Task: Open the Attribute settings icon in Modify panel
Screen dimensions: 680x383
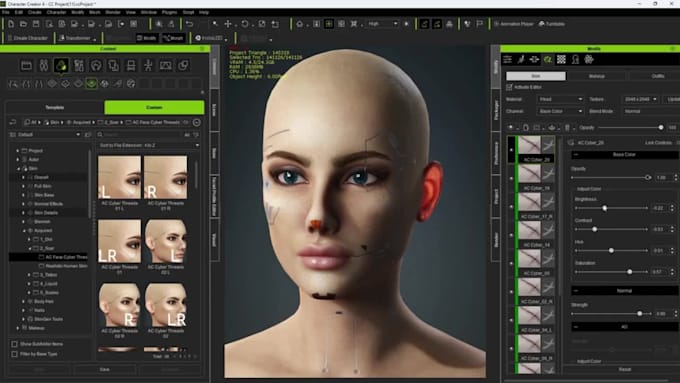Action: (x=507, y=59)
